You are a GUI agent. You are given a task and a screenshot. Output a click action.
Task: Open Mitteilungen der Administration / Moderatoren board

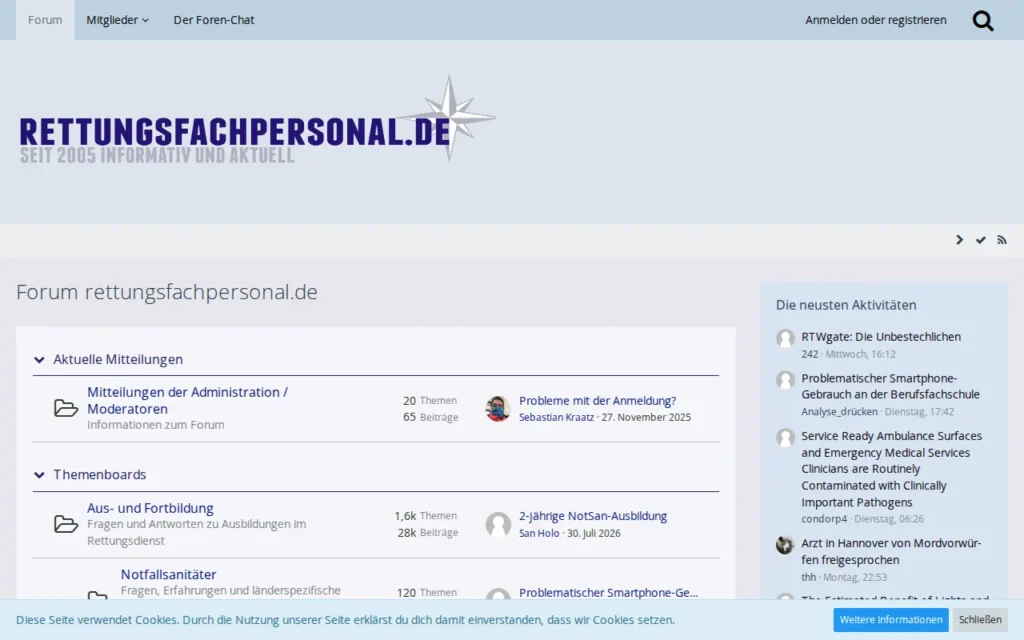point(187,400)
